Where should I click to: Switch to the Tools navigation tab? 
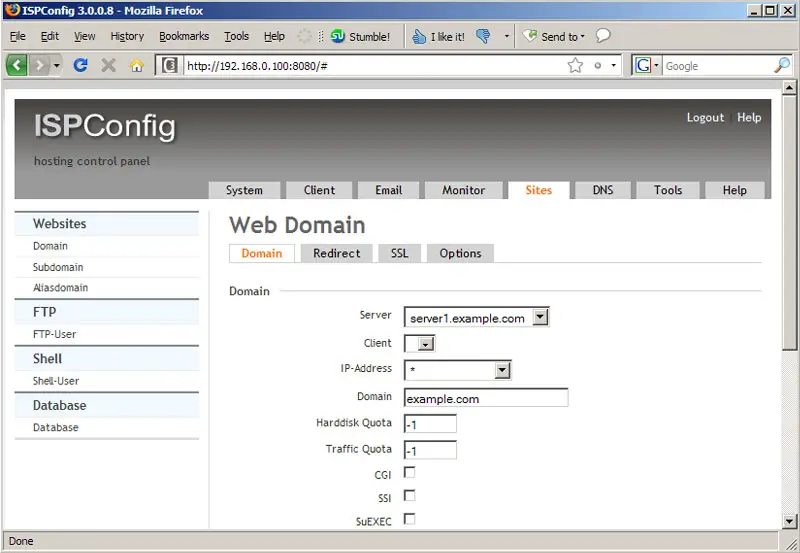(668, 190)
